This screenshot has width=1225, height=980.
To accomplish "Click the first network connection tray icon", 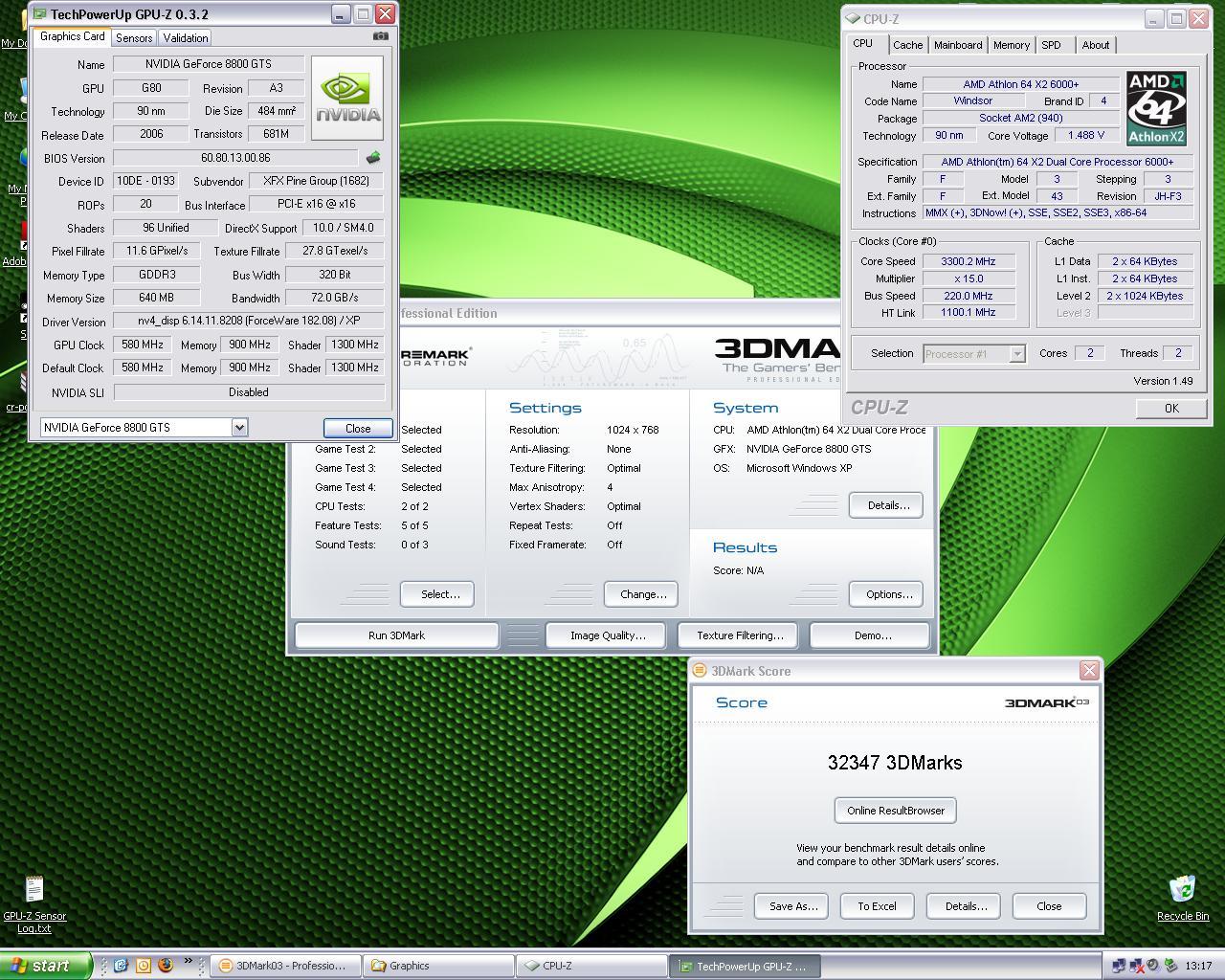I will tap(1118, 966).
